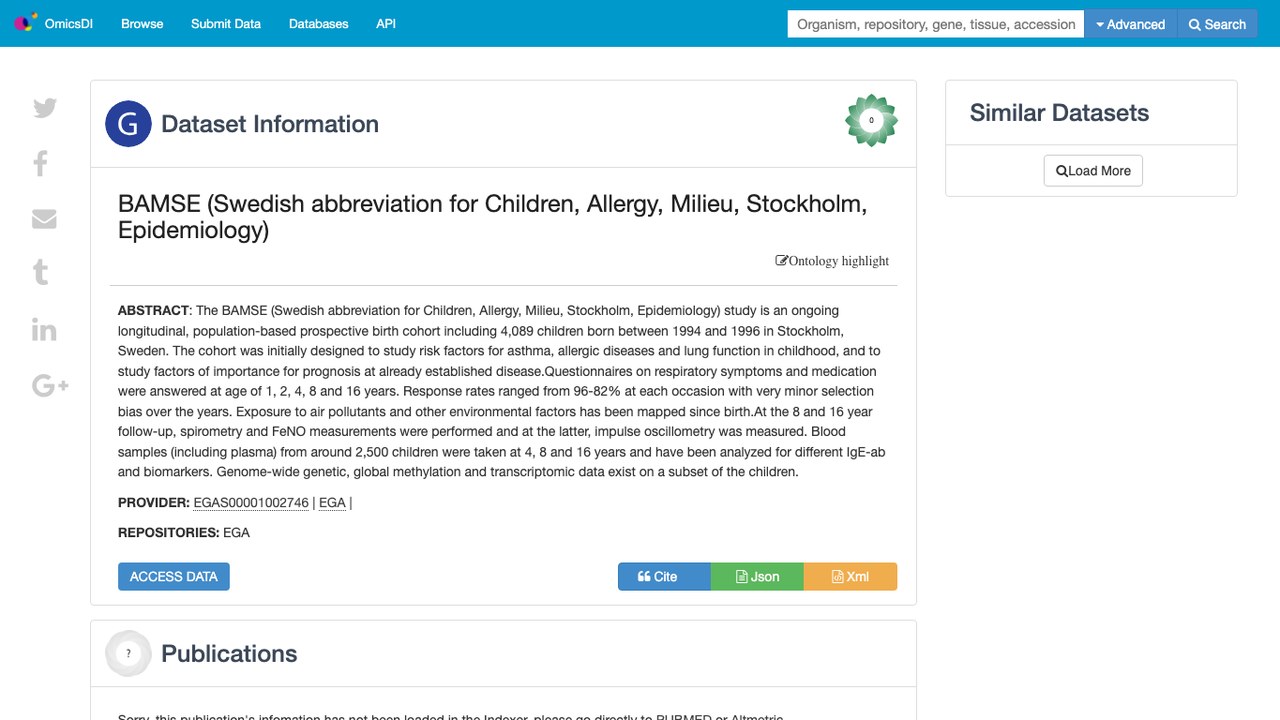Open the API menu item
This screenshot has height=720, width=1280.
coord(386,24)
